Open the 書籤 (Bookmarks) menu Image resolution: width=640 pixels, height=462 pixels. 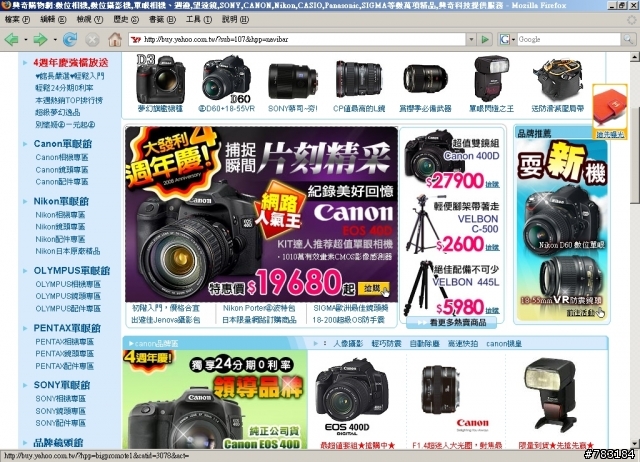[162, 19]
